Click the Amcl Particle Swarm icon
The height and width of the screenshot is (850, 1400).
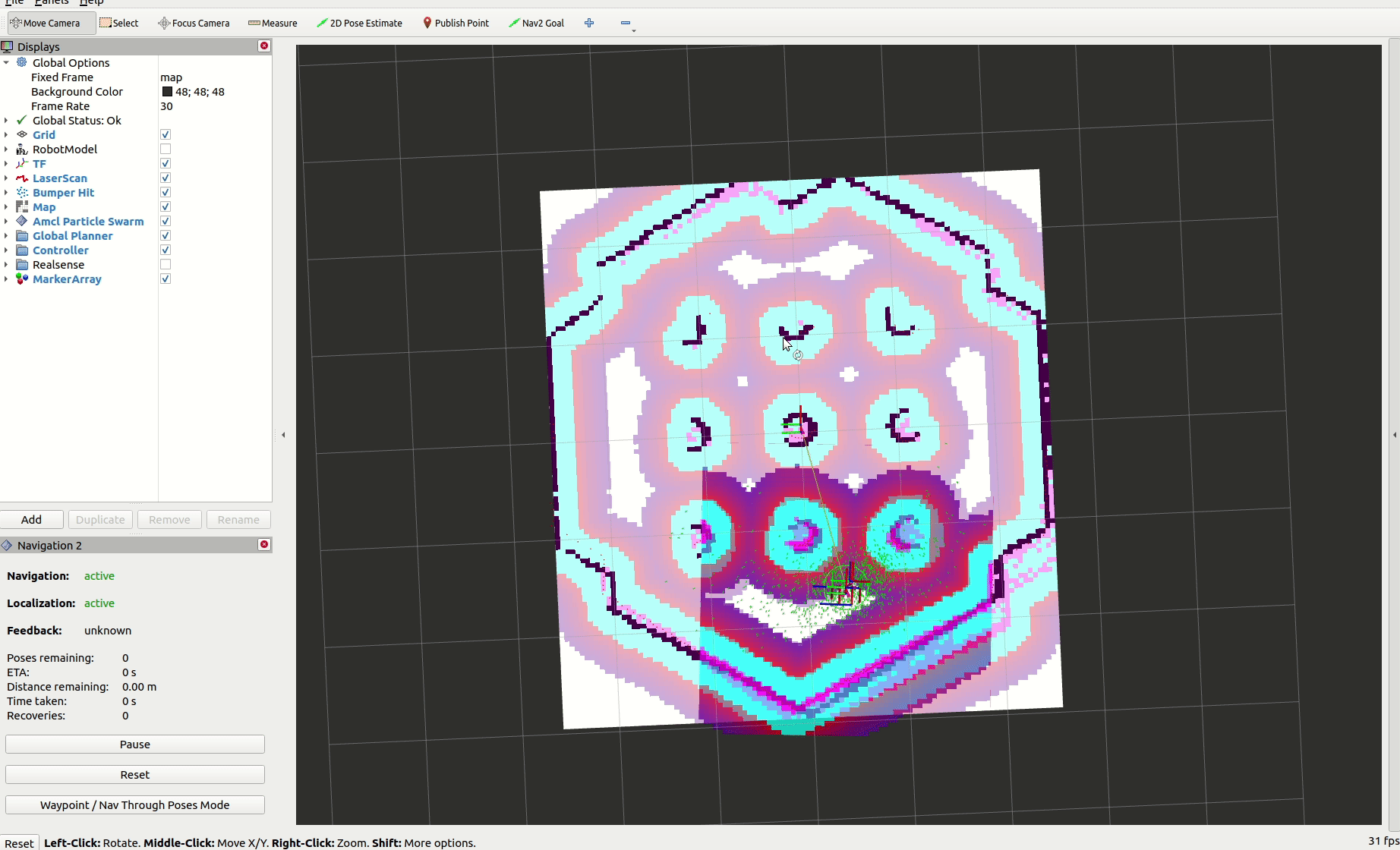(x=22, y=221)
